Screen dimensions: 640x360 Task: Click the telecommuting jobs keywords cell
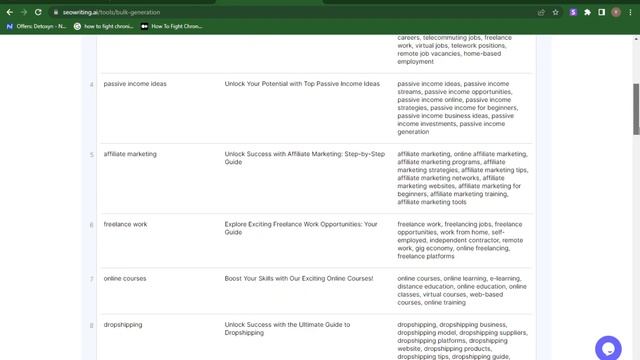(x=454, y=49)
